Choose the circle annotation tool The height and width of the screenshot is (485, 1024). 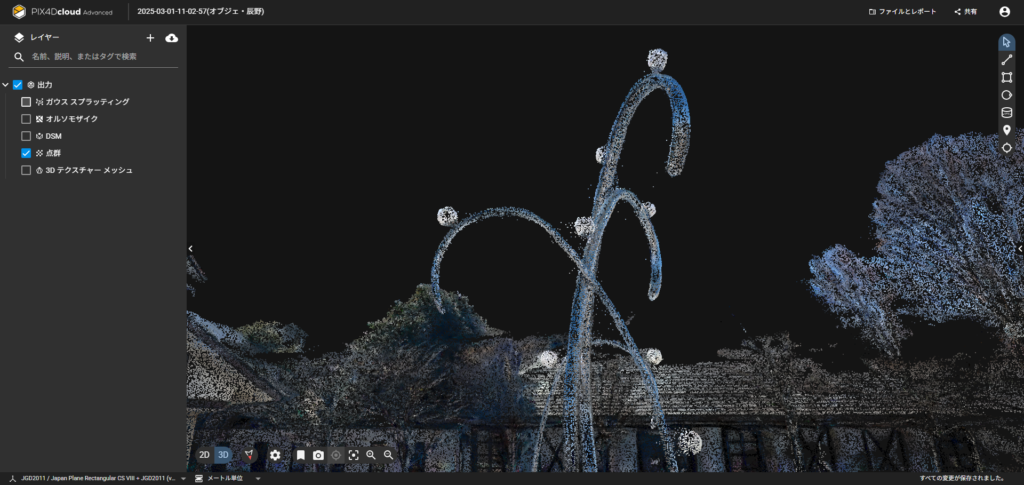tap(1006, 95)
